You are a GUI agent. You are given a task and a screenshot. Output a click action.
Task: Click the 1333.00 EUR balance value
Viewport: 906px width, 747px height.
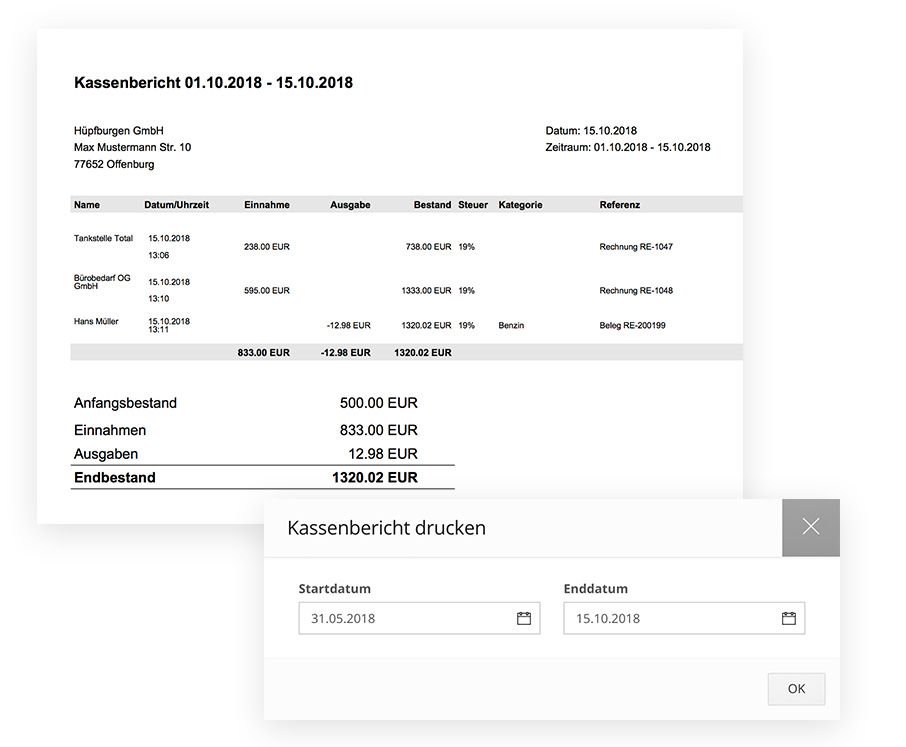[426, 291]
